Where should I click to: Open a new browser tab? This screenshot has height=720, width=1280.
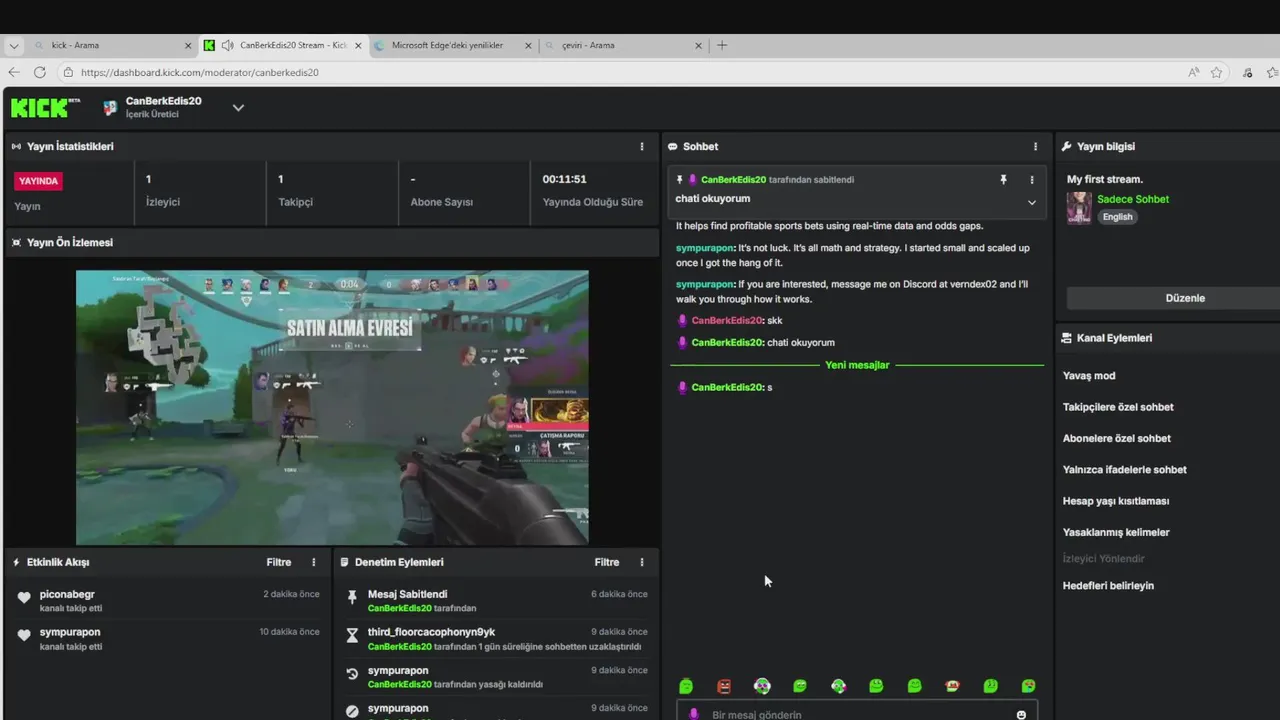[x=722, y=45]
